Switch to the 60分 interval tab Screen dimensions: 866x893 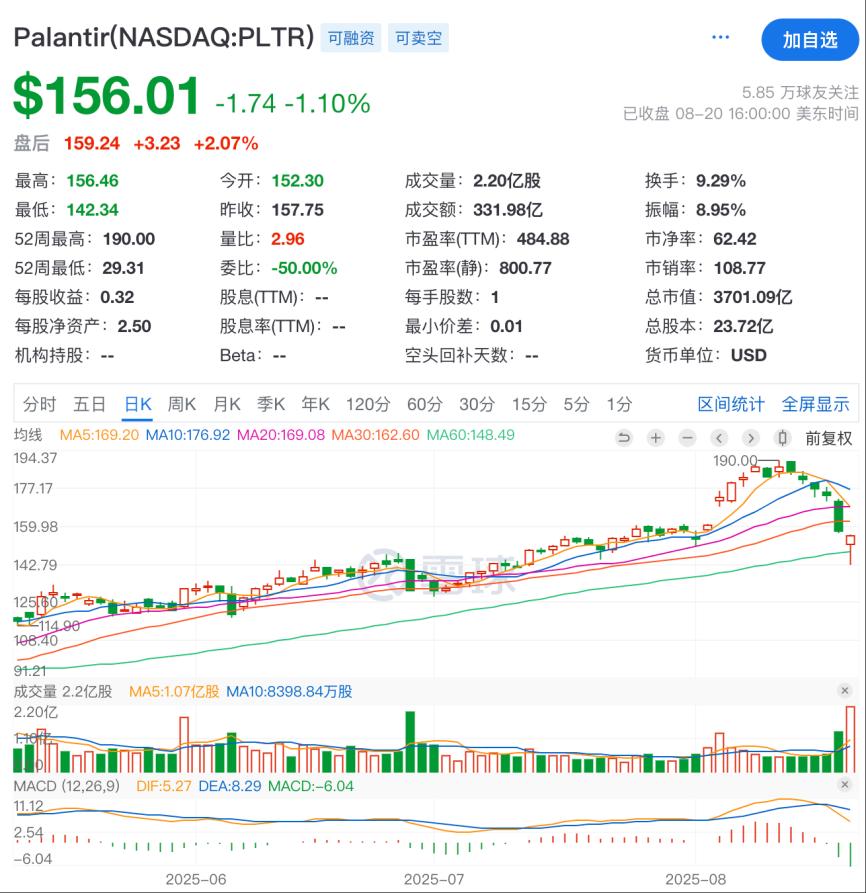coord(424,404)
